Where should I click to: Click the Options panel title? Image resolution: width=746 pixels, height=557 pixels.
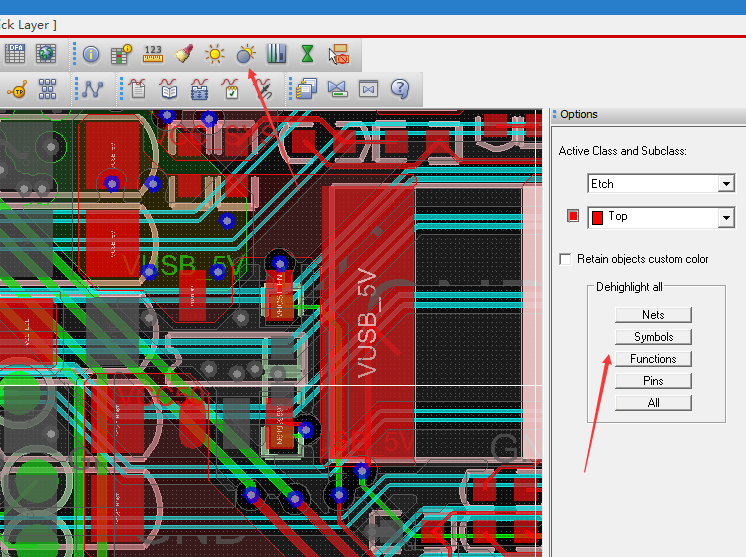(579, 114)
